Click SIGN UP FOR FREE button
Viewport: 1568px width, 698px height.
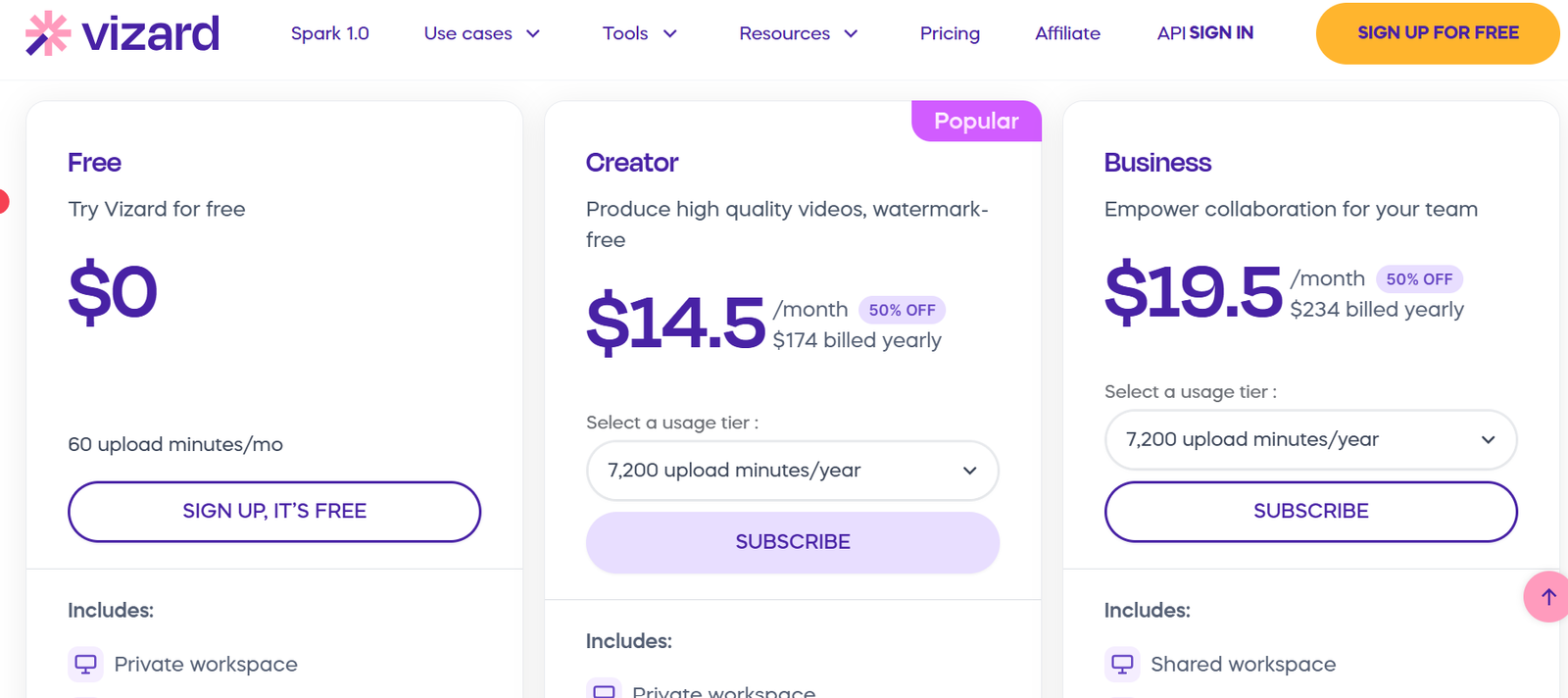[x=1438, y=33]
